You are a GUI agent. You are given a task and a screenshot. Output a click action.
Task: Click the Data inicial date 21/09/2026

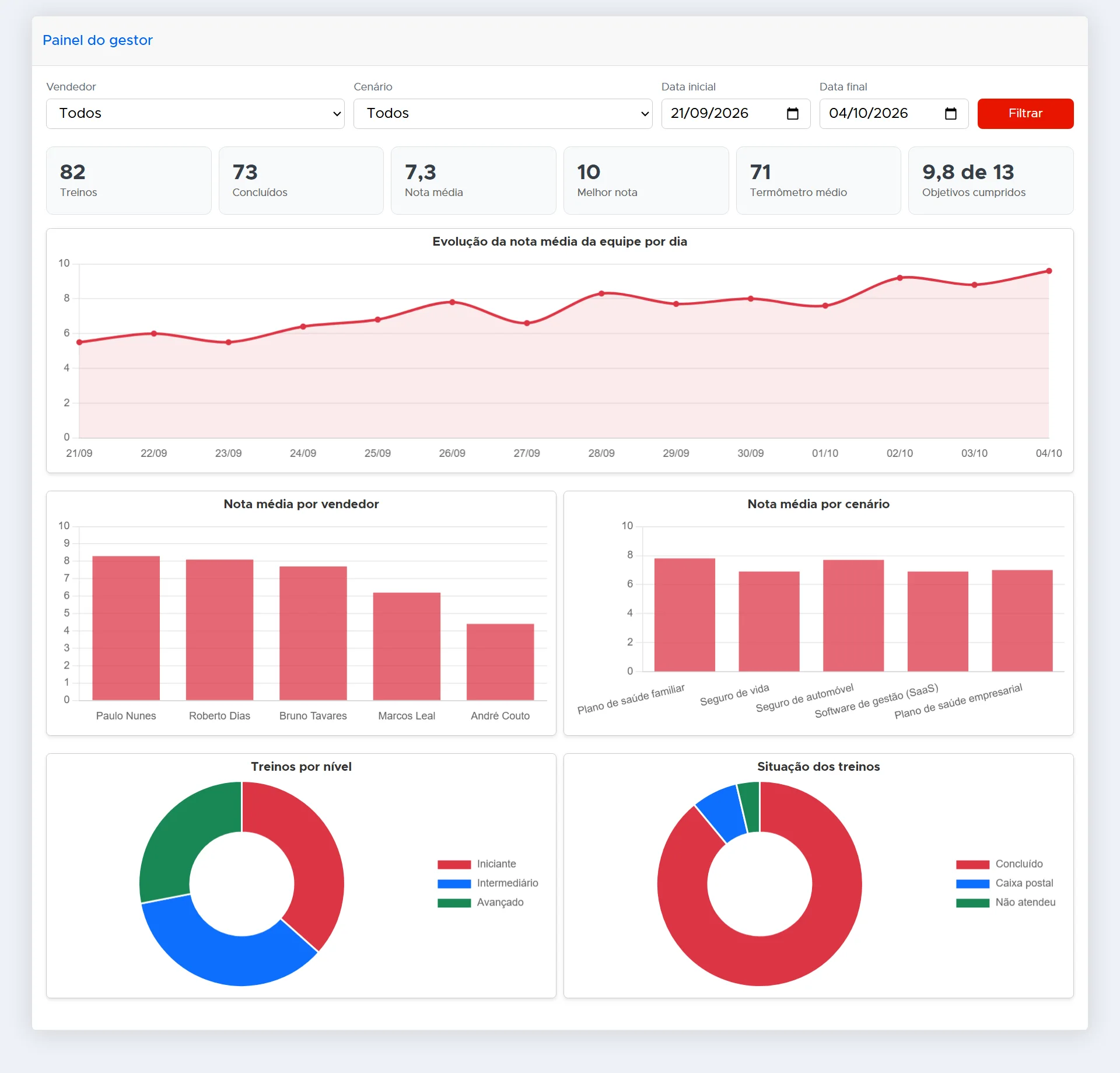(x=709, y=113)
